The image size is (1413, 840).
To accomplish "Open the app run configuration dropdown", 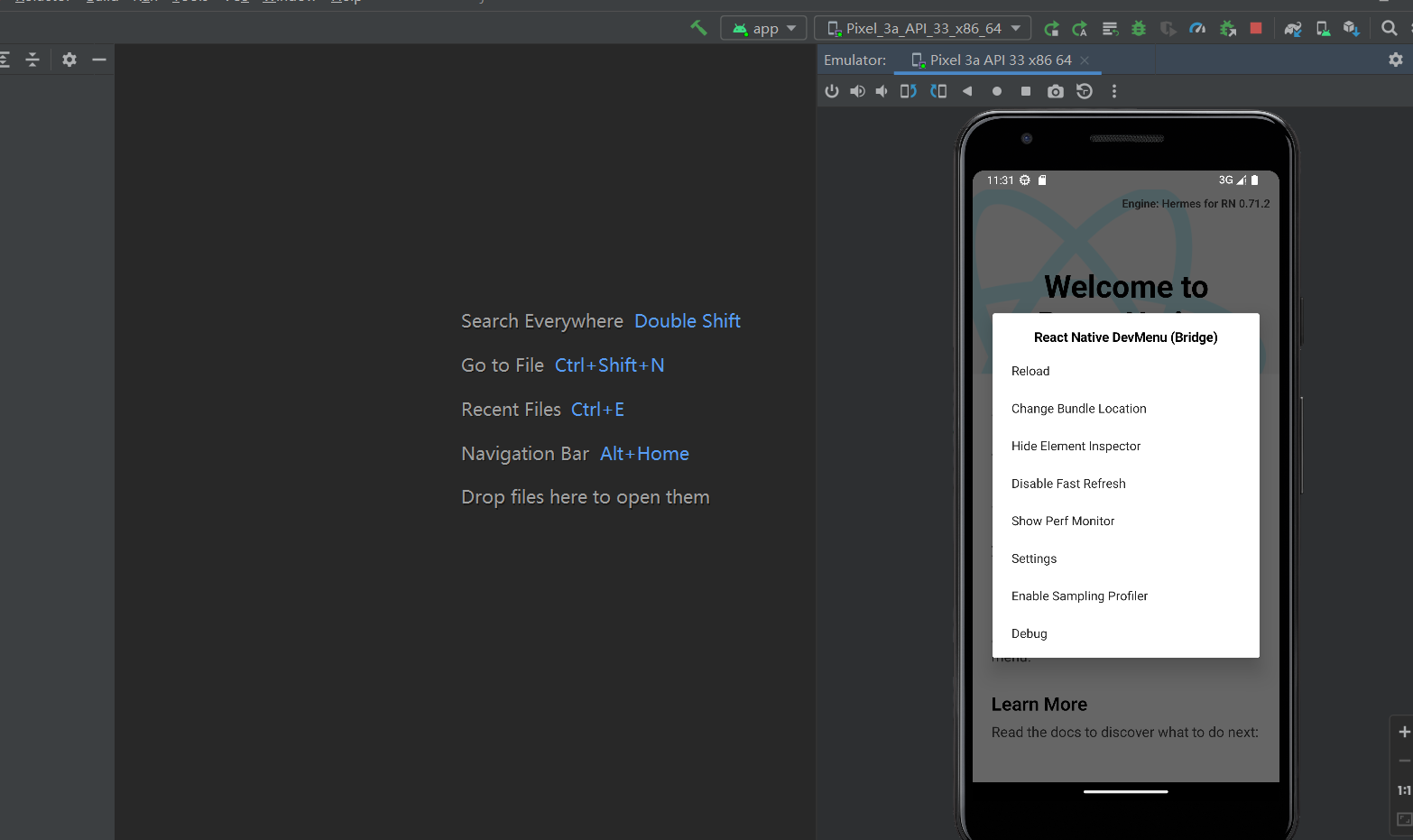I will [x=763, y=28].
